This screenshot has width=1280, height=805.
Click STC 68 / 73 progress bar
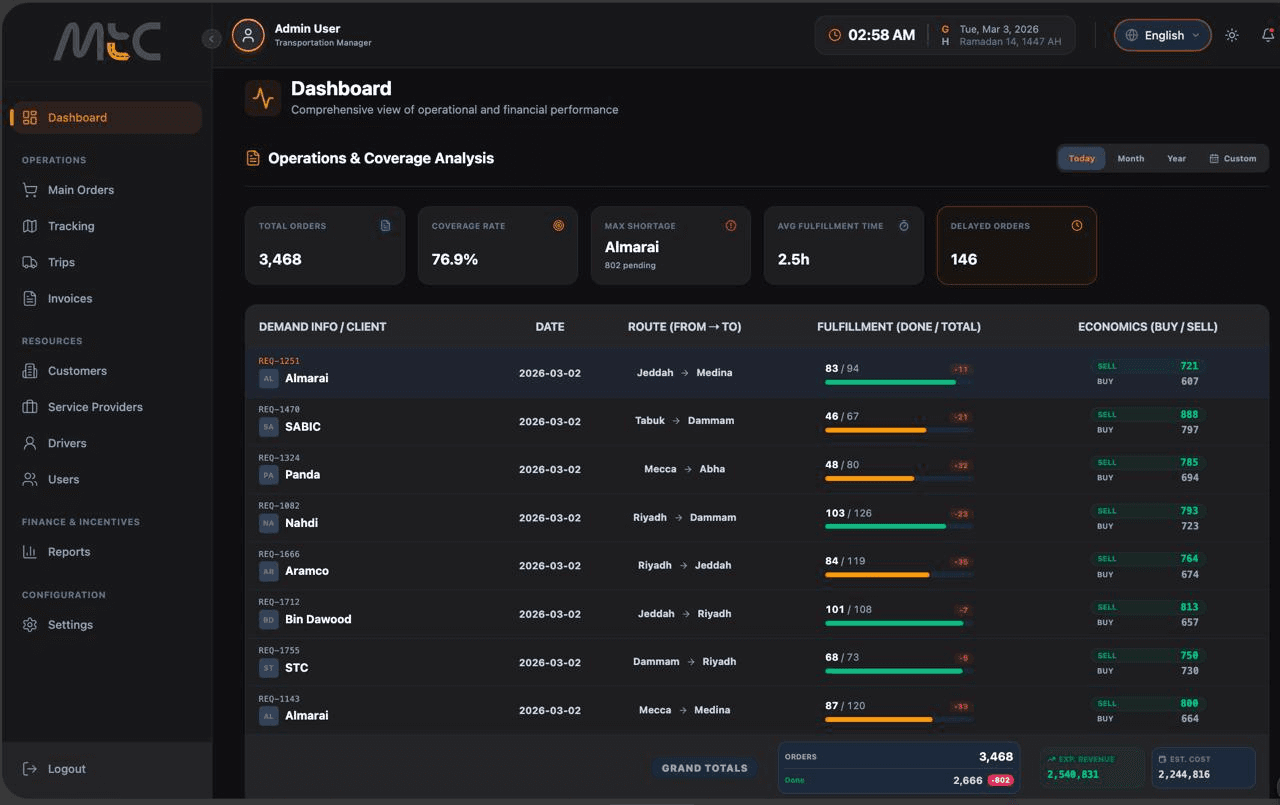(898, 671)
